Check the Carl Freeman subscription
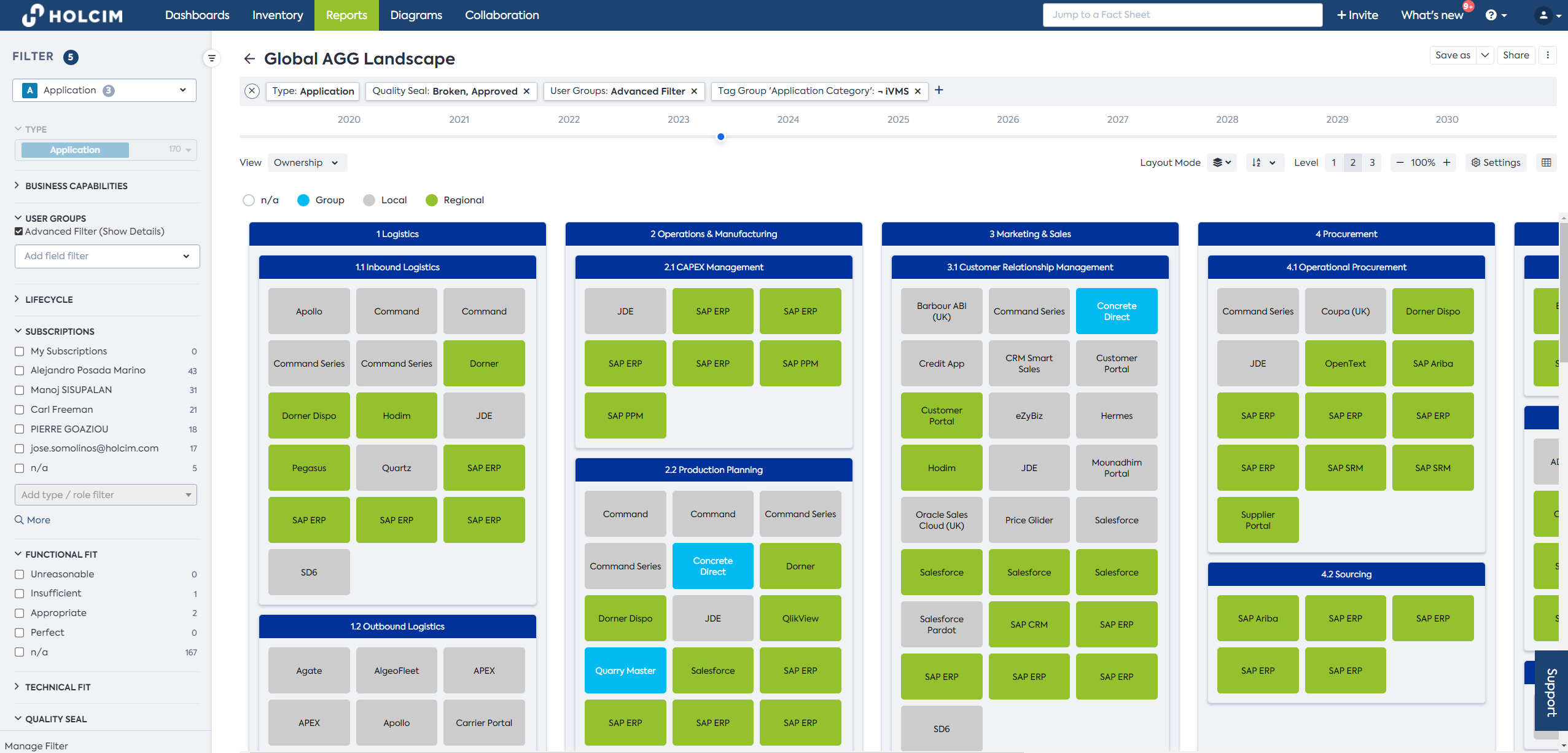This screenshot has height=753, width=1568. point(19,410)
